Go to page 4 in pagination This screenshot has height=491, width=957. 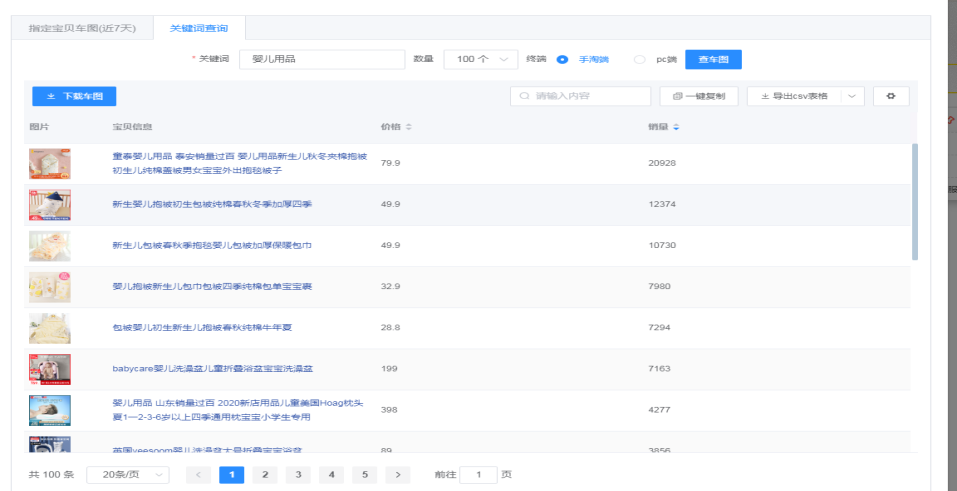(x=331, y=475)
